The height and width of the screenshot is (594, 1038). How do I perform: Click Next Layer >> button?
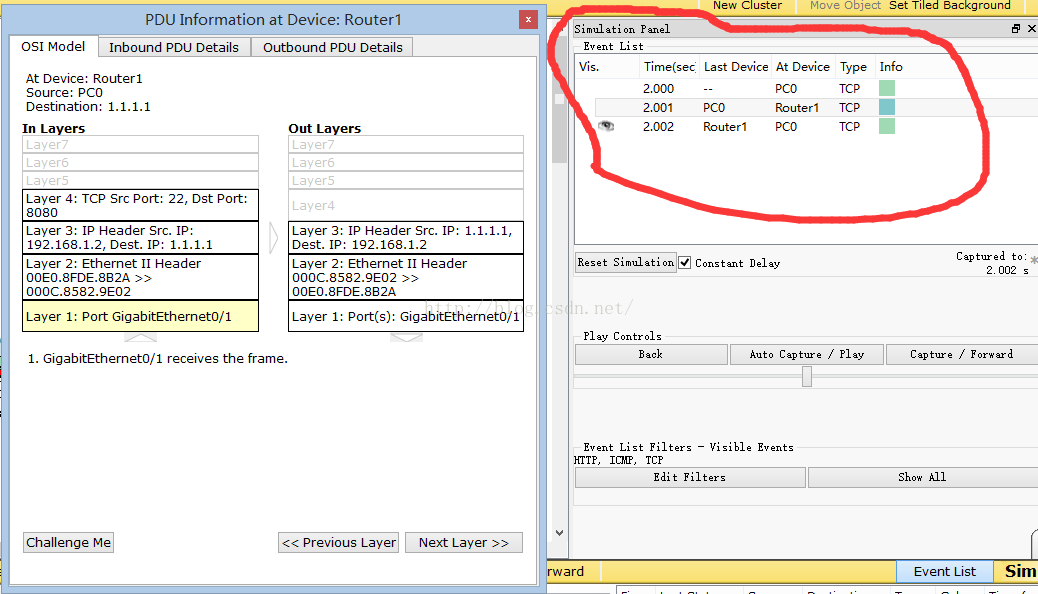(x=463, y=542)
